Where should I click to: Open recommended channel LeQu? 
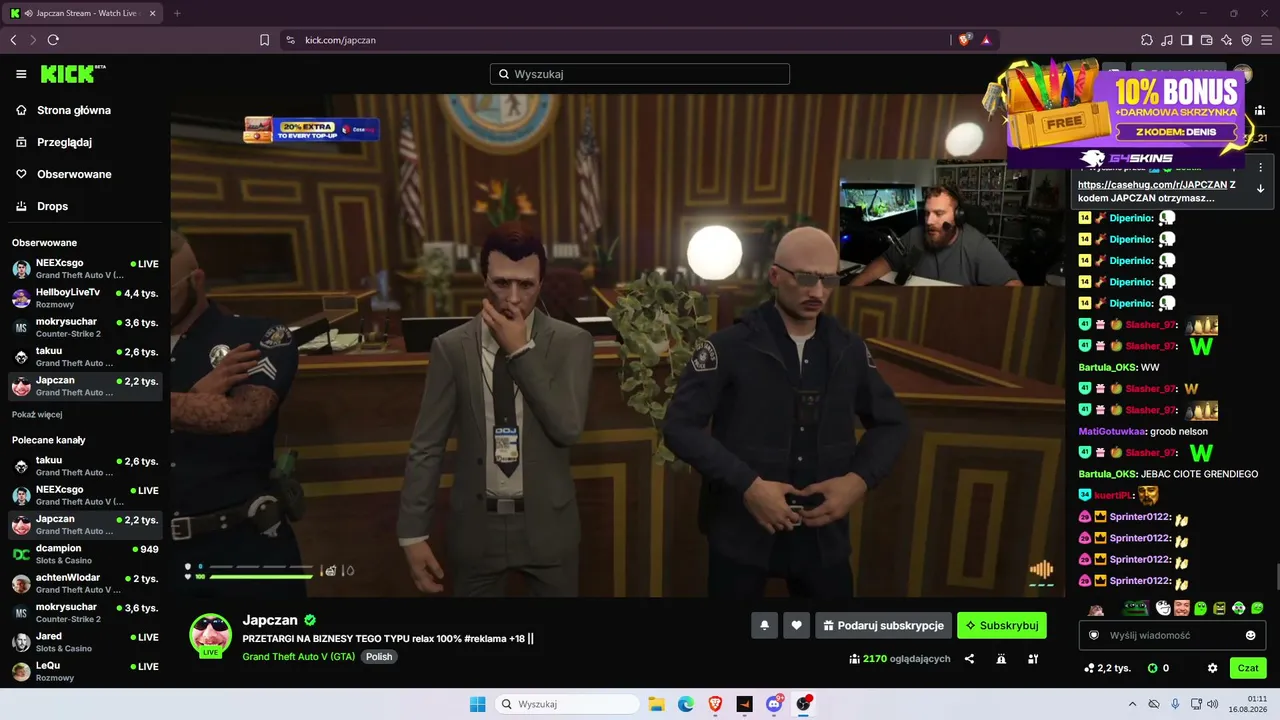click(85, 671)
